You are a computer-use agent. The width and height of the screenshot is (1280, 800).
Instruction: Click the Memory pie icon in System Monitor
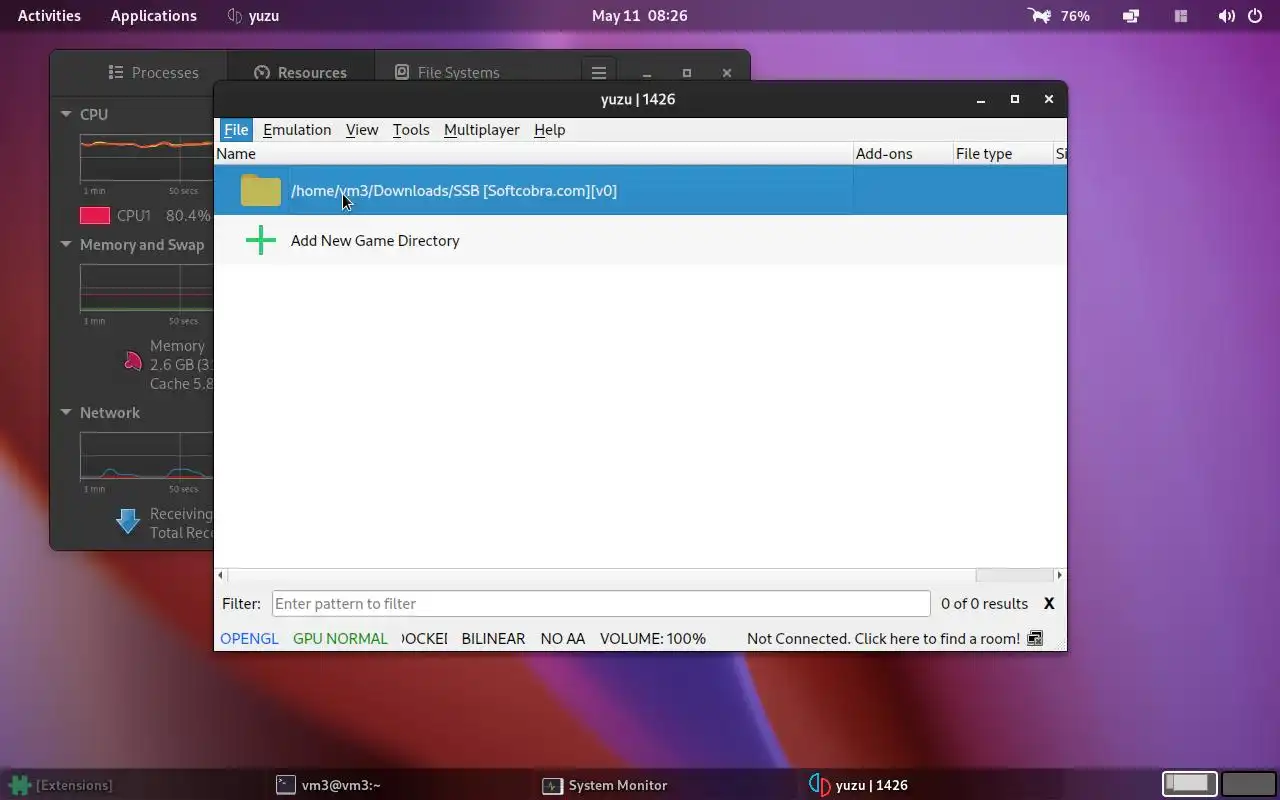click(133, 360)
